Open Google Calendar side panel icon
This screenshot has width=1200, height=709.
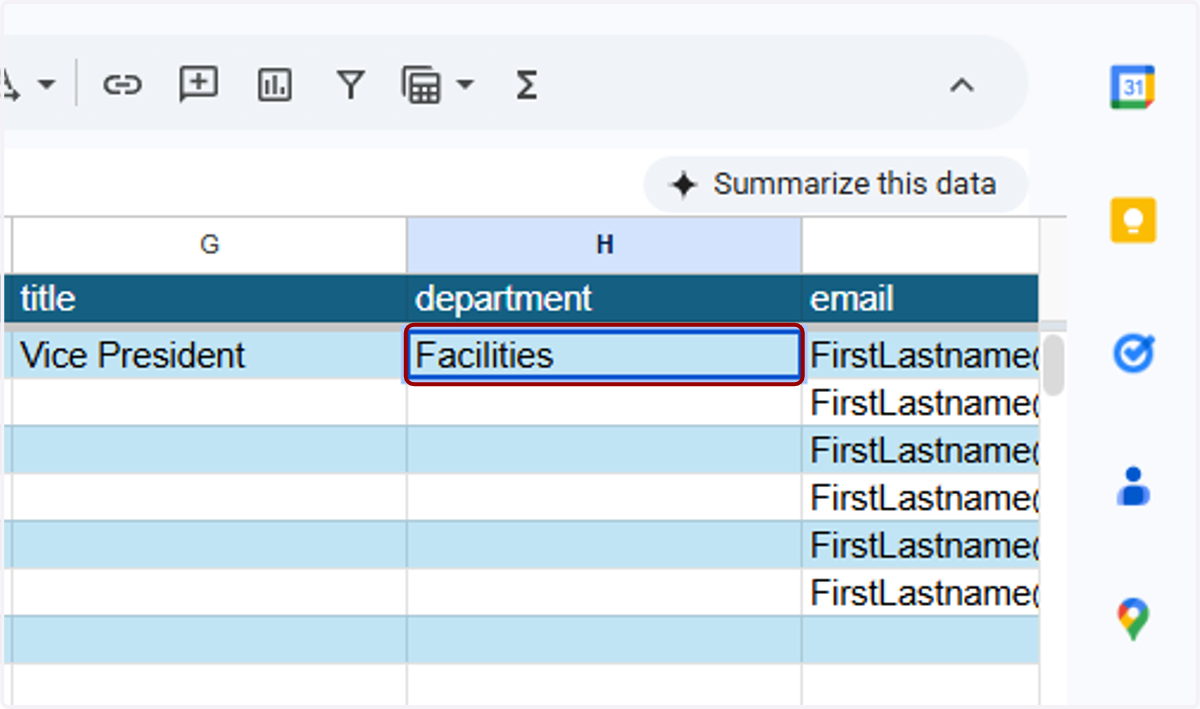pos(1133,87)
